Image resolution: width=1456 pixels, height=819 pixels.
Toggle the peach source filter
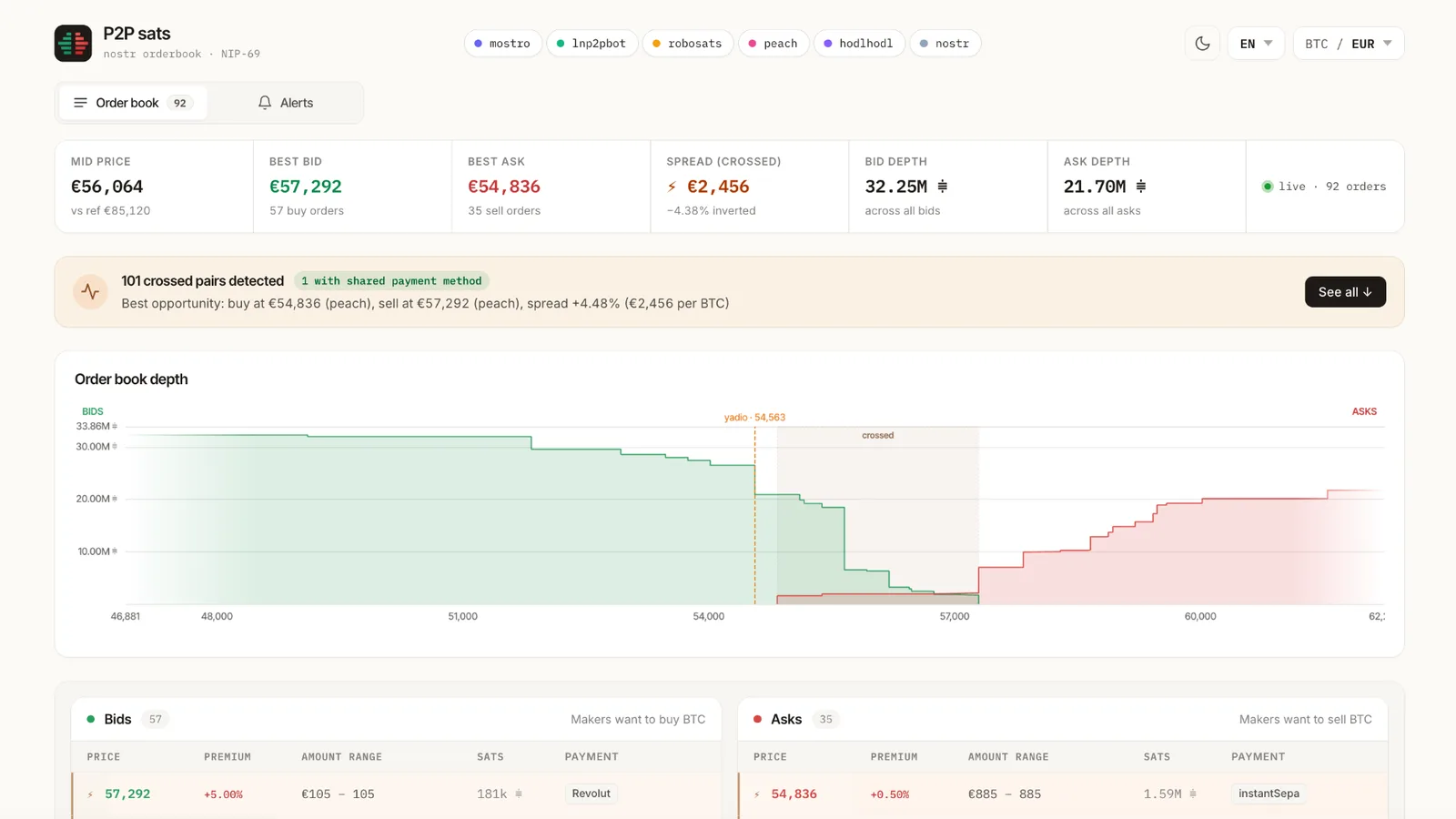(773, 44)
